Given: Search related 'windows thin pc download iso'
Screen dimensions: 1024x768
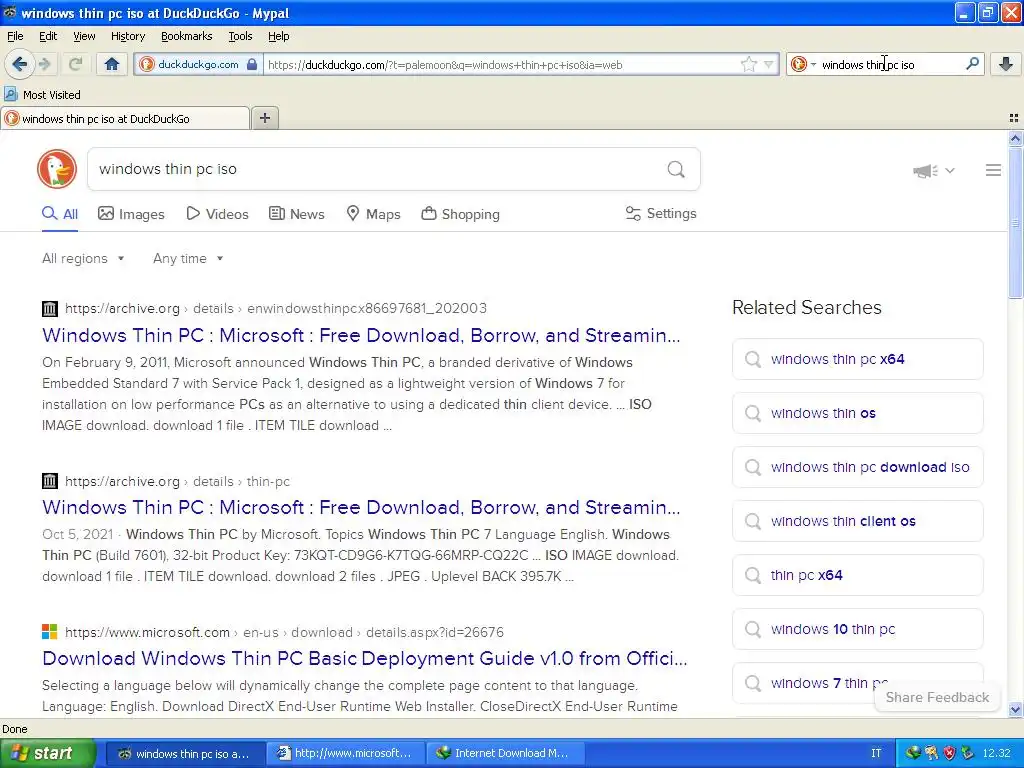Looking at the screenshot, I should click(857, 467).
